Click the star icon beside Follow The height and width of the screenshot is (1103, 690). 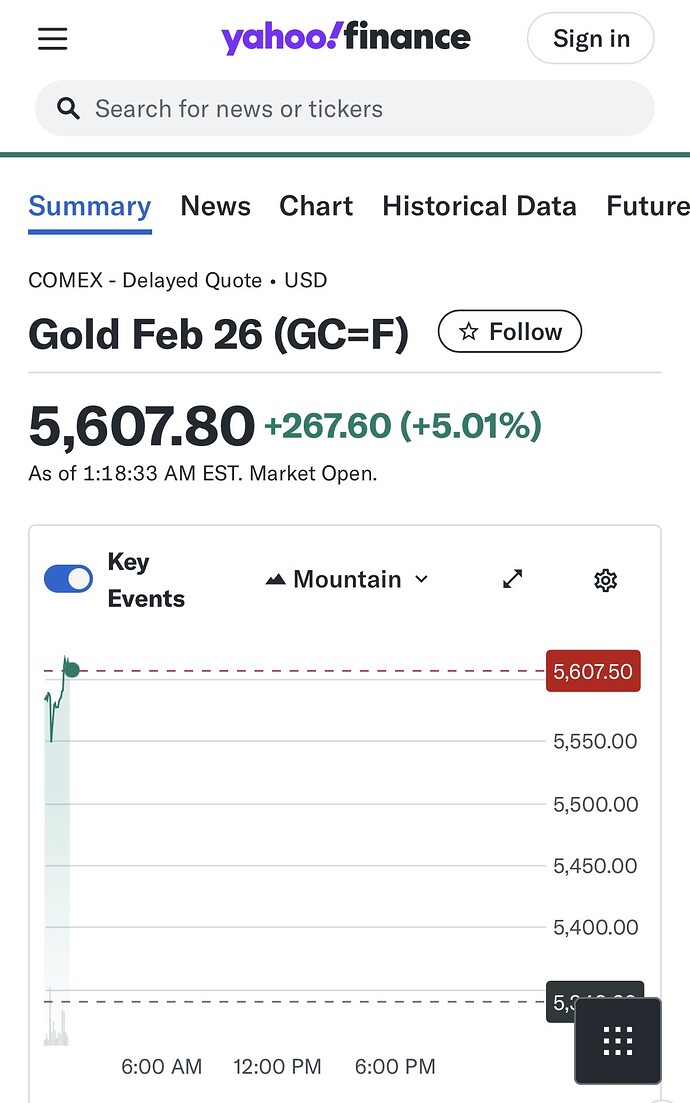coord(468,333)
